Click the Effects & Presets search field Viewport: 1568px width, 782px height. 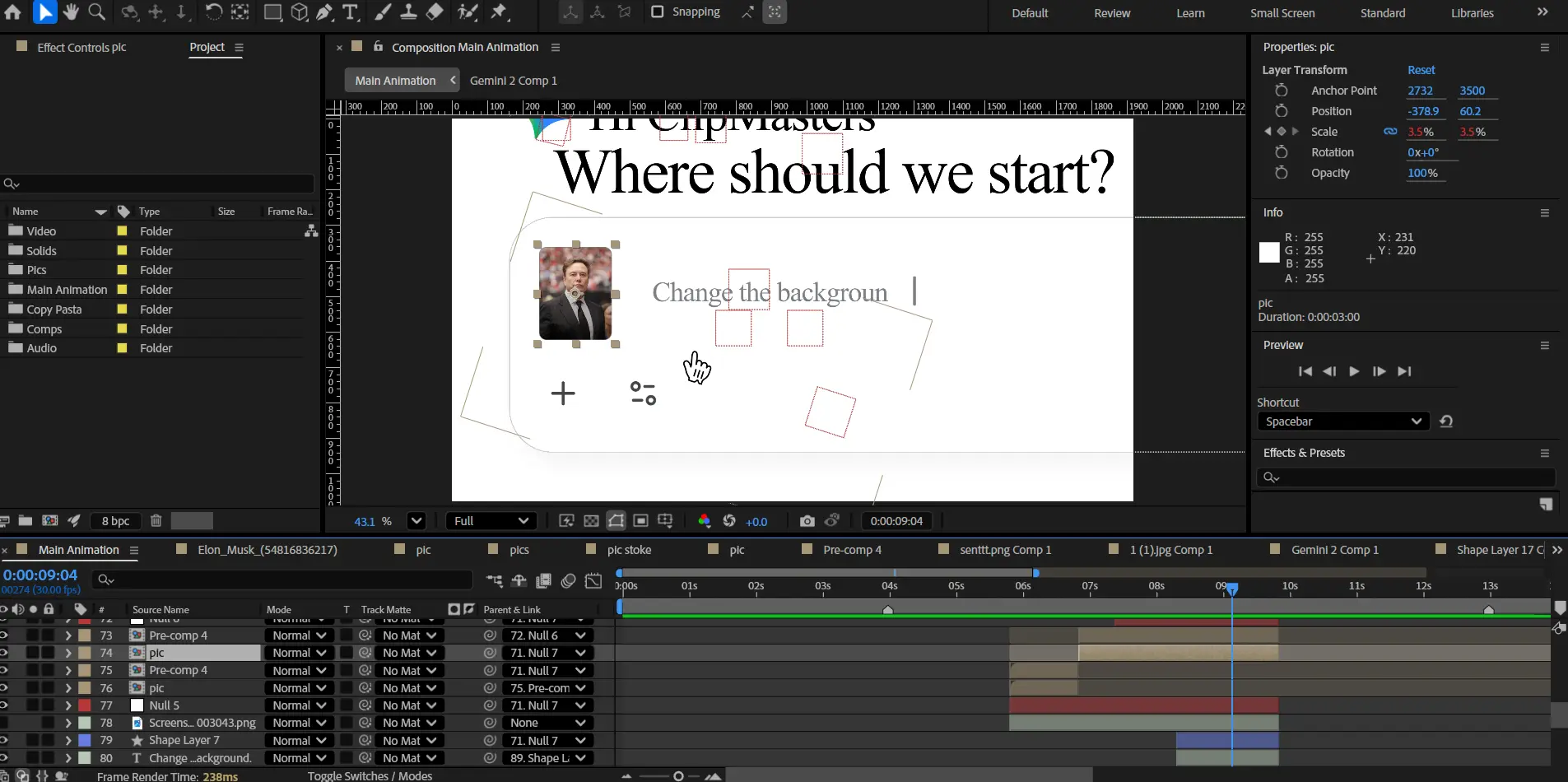[x=1407, y=477]
